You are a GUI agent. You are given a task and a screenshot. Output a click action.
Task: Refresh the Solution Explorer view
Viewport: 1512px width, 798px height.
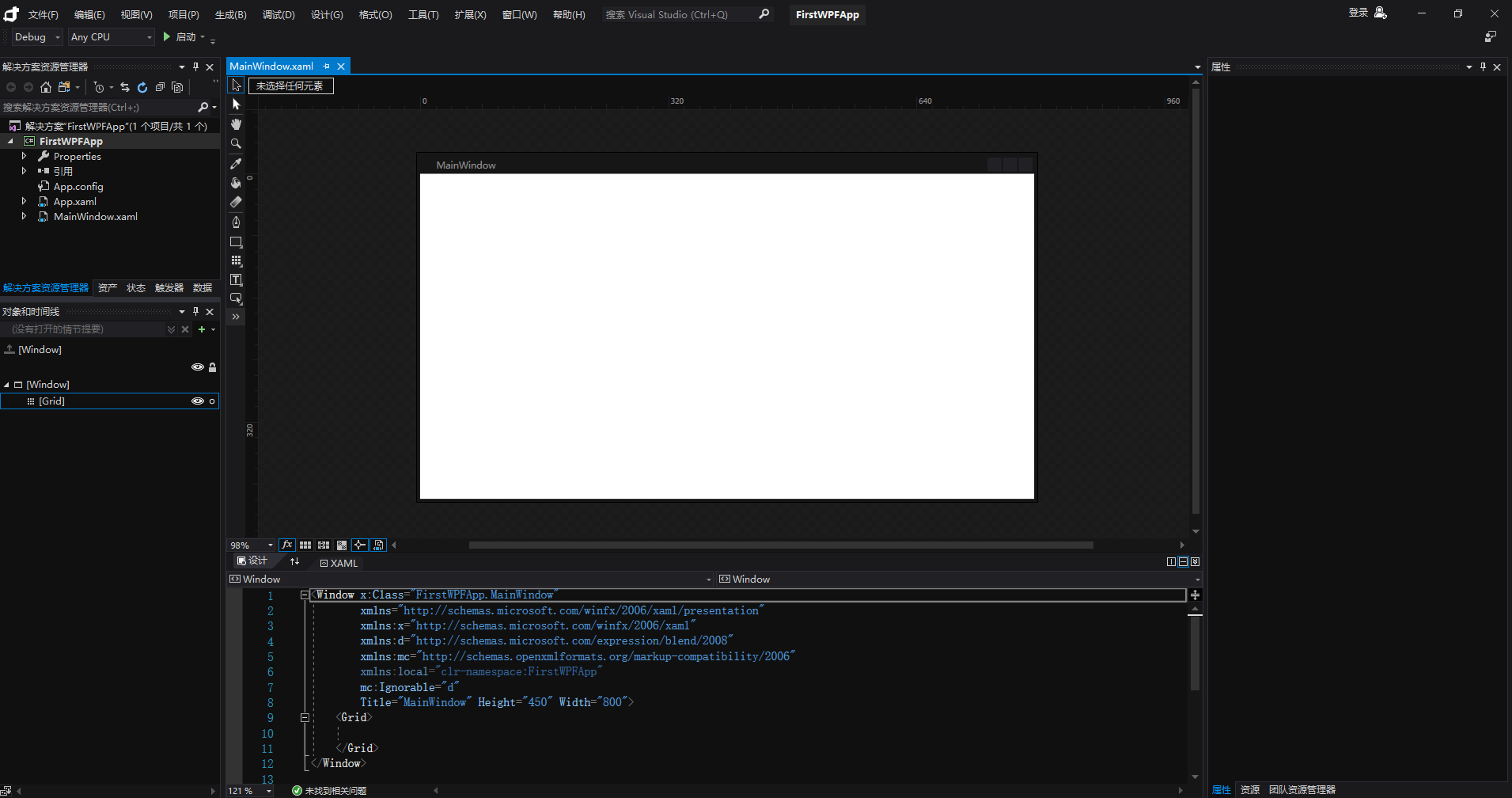[142, 87]
